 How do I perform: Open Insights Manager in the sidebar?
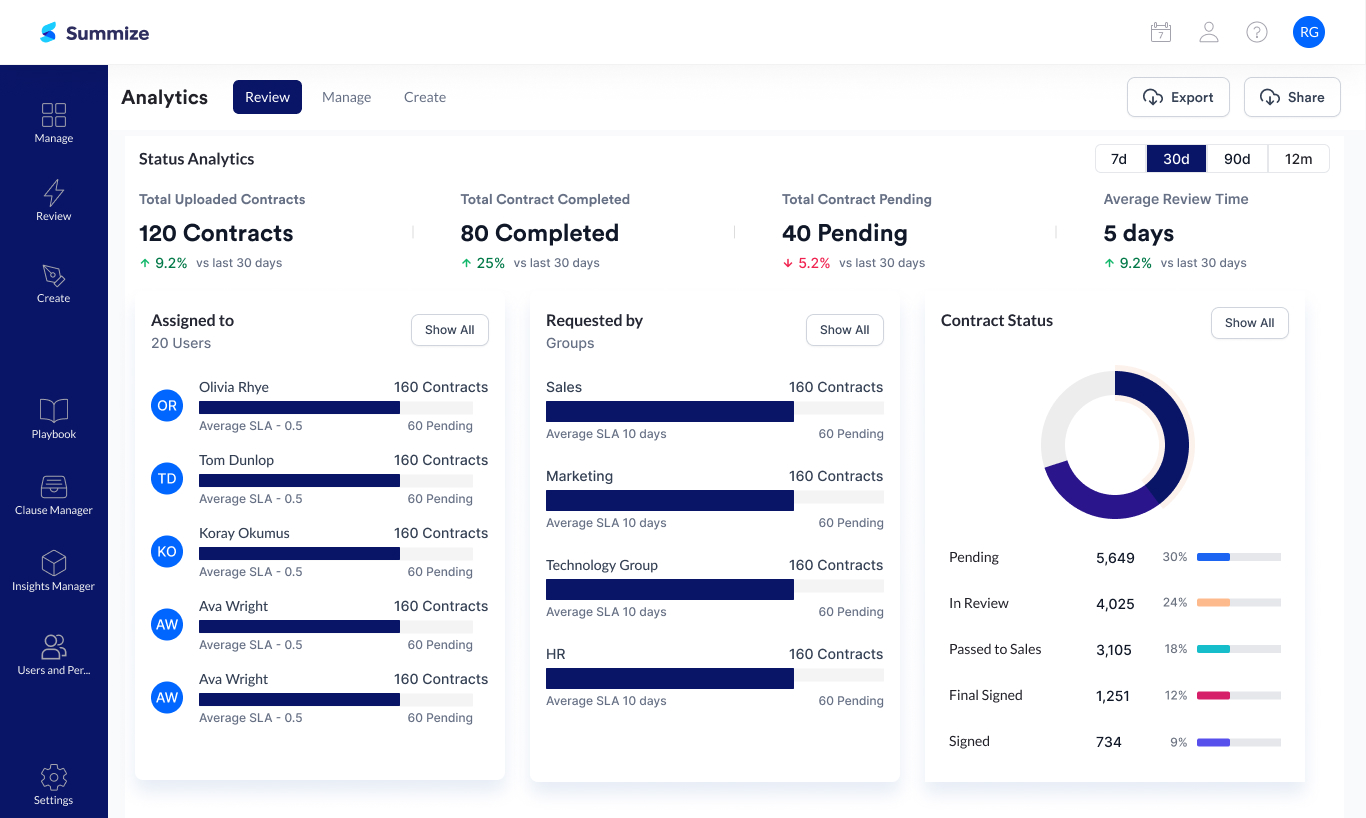click(54, 571)
